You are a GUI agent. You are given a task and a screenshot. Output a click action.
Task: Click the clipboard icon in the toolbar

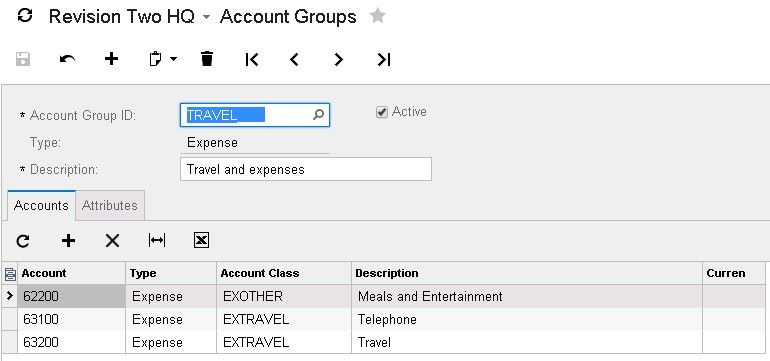(x=155, y=59)
